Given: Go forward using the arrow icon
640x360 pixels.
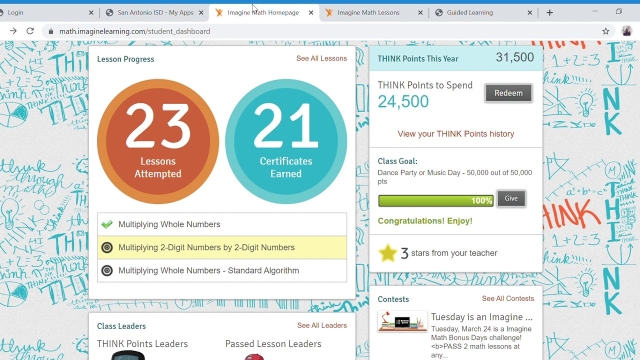Looking at the screenshot, I should (x=13, y=31).
